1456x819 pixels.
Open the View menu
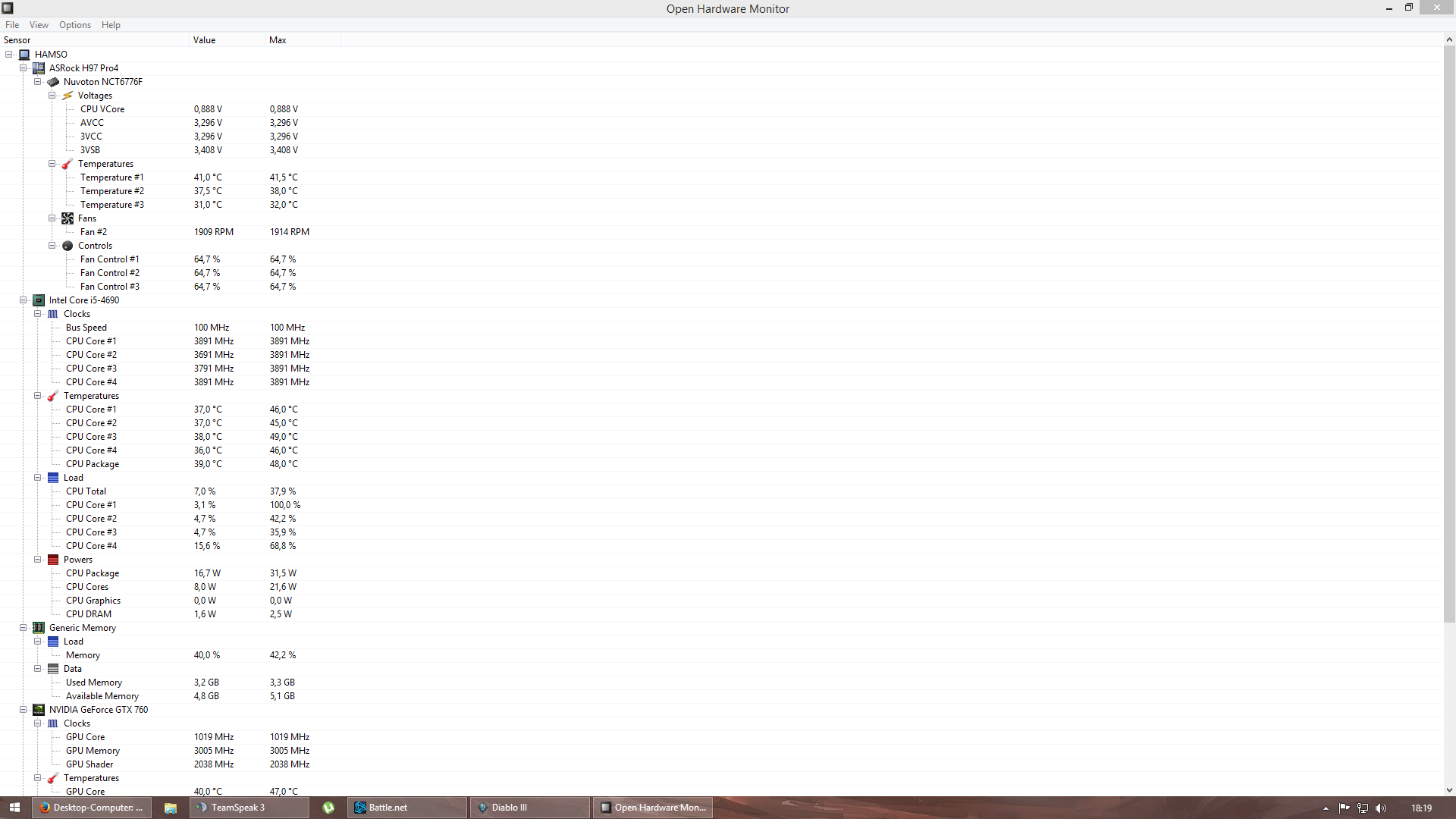tap(39, 25)
